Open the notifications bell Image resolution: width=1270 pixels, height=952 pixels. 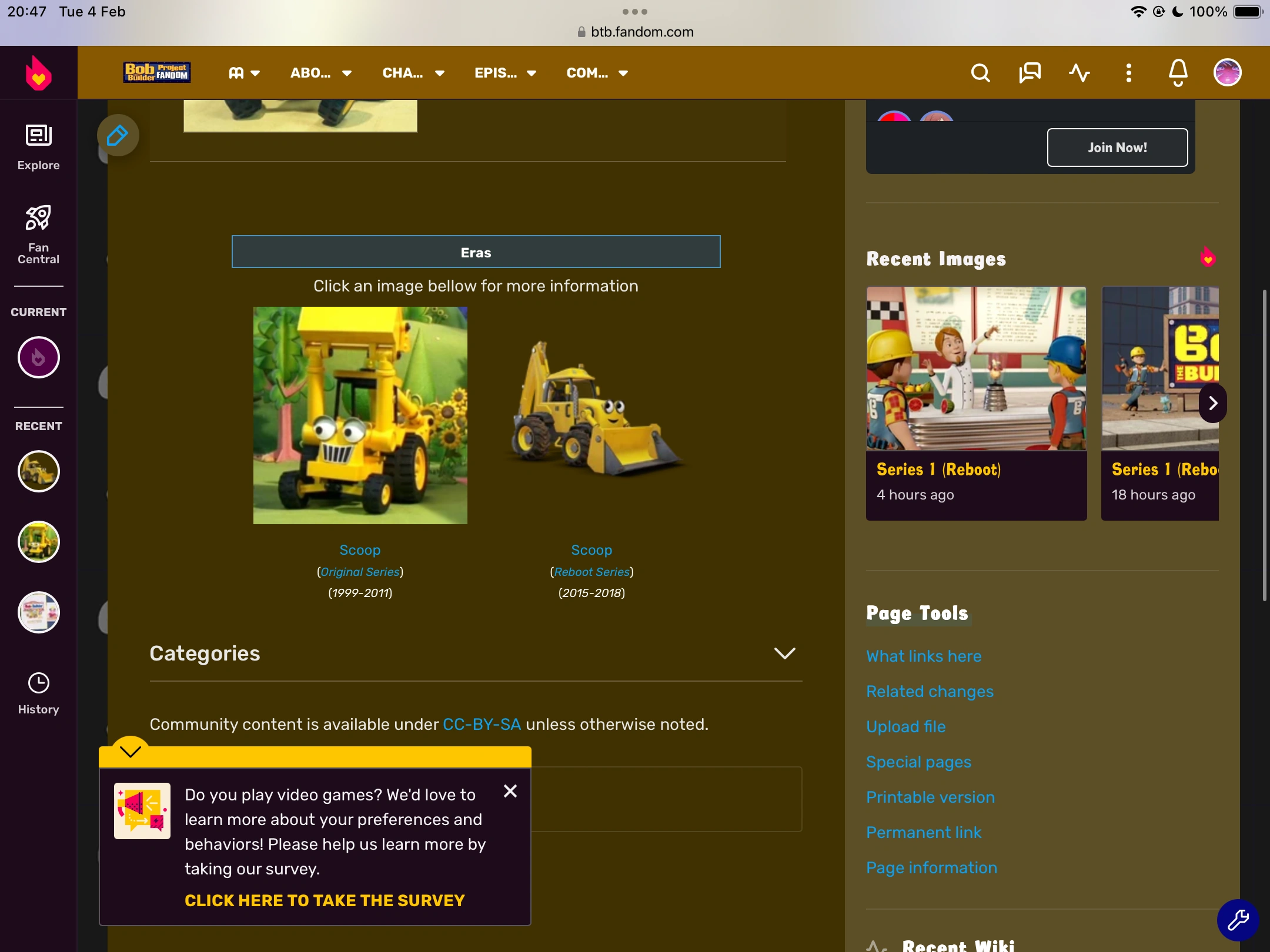coord(1177,72)
